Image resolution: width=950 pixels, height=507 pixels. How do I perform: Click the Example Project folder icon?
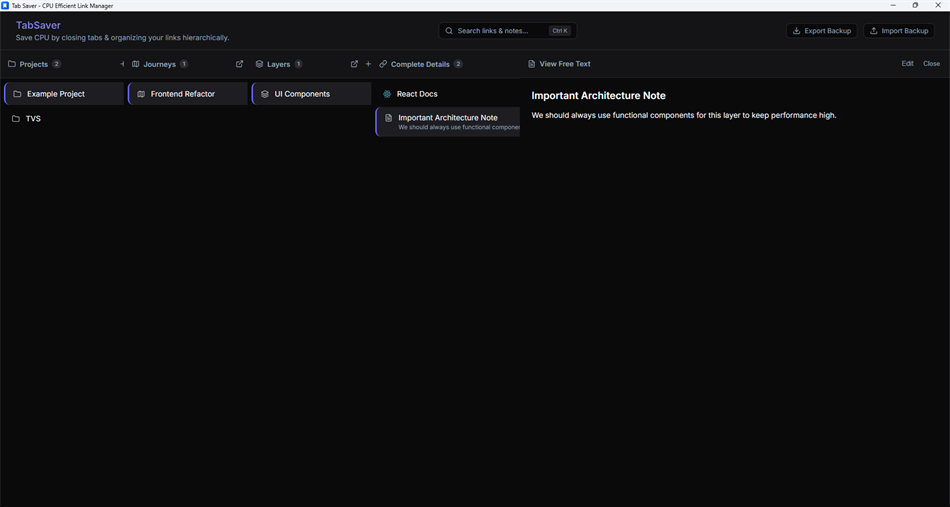coord(17,94)
